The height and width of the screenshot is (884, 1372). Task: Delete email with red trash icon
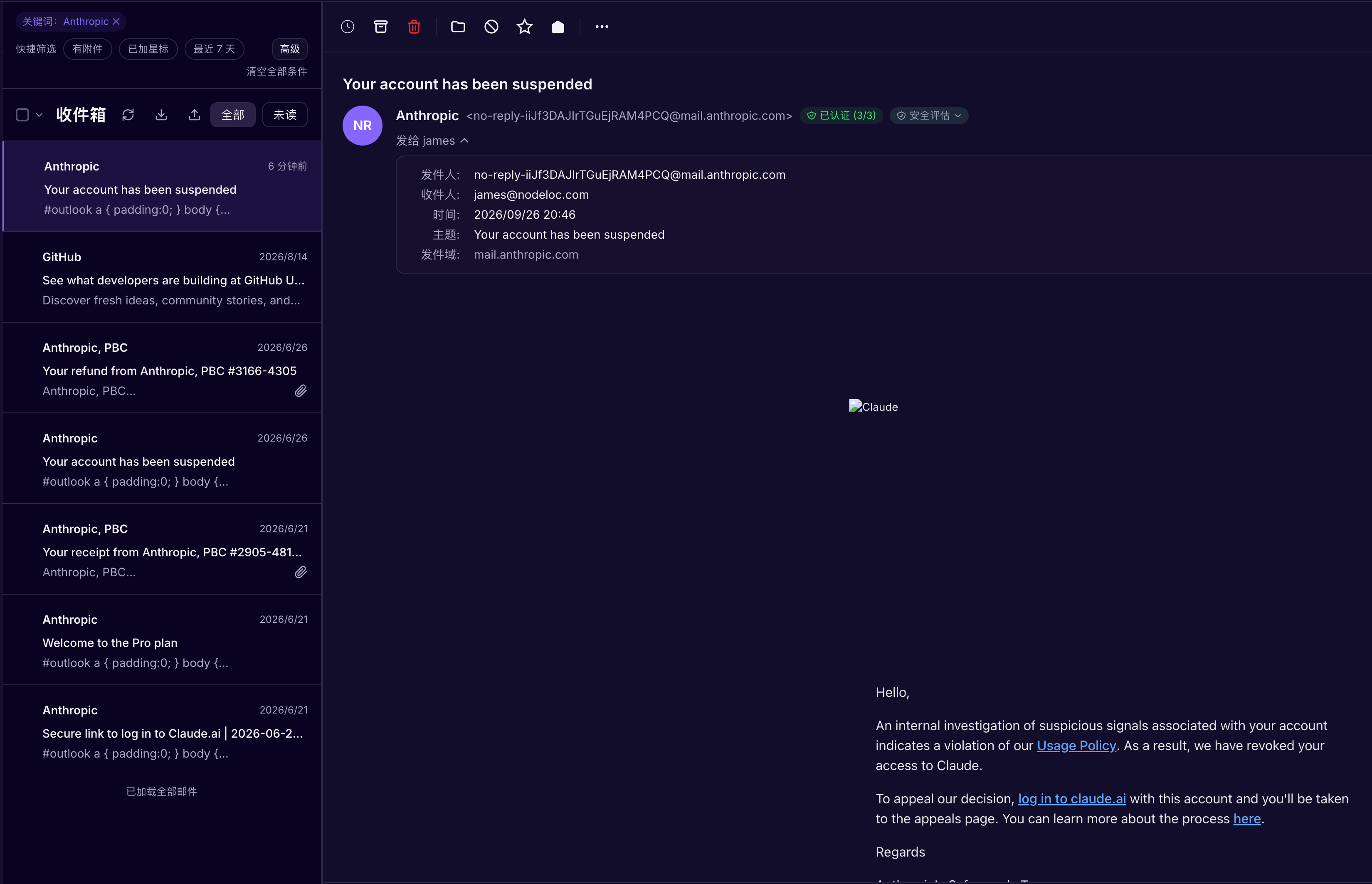point(414,27)
